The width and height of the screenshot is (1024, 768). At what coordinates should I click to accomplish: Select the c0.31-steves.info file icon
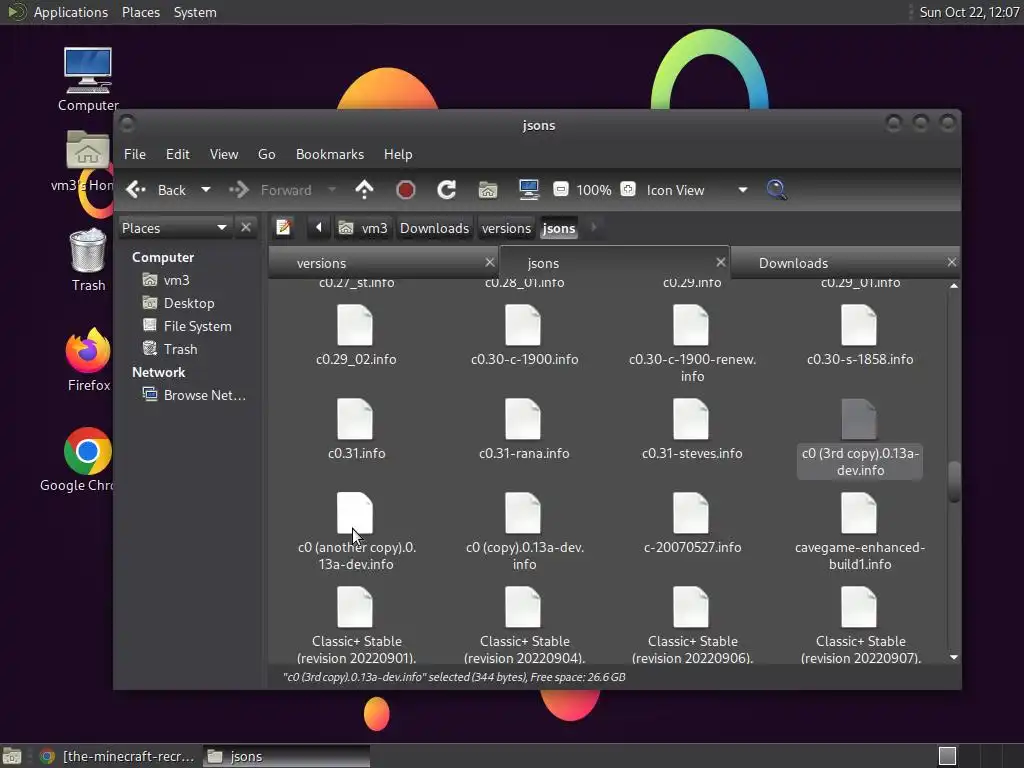[691, 419]
